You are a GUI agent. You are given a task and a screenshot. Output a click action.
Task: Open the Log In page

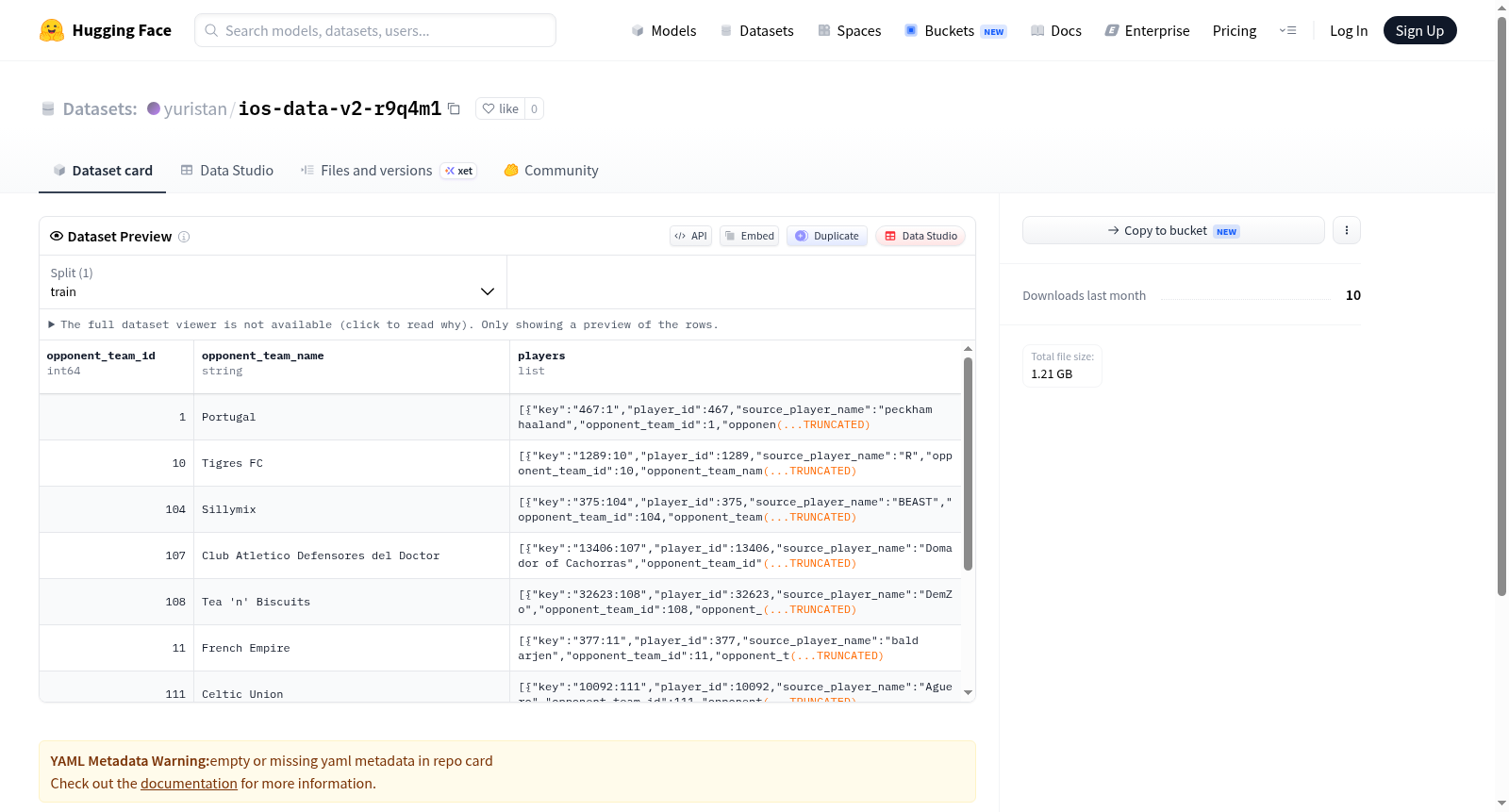[x=1349, y=30]
